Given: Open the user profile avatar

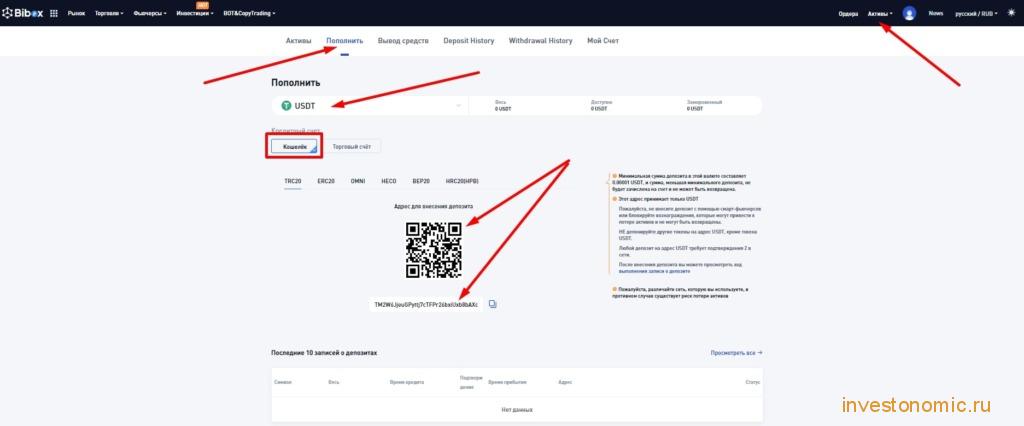Looking at the screenshot, I should (x=909, y=13).
